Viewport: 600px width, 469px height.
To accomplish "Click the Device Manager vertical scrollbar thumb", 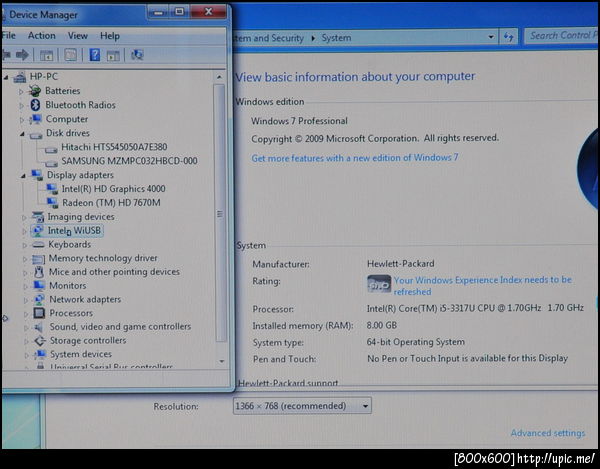I will (x=219, y=213).
